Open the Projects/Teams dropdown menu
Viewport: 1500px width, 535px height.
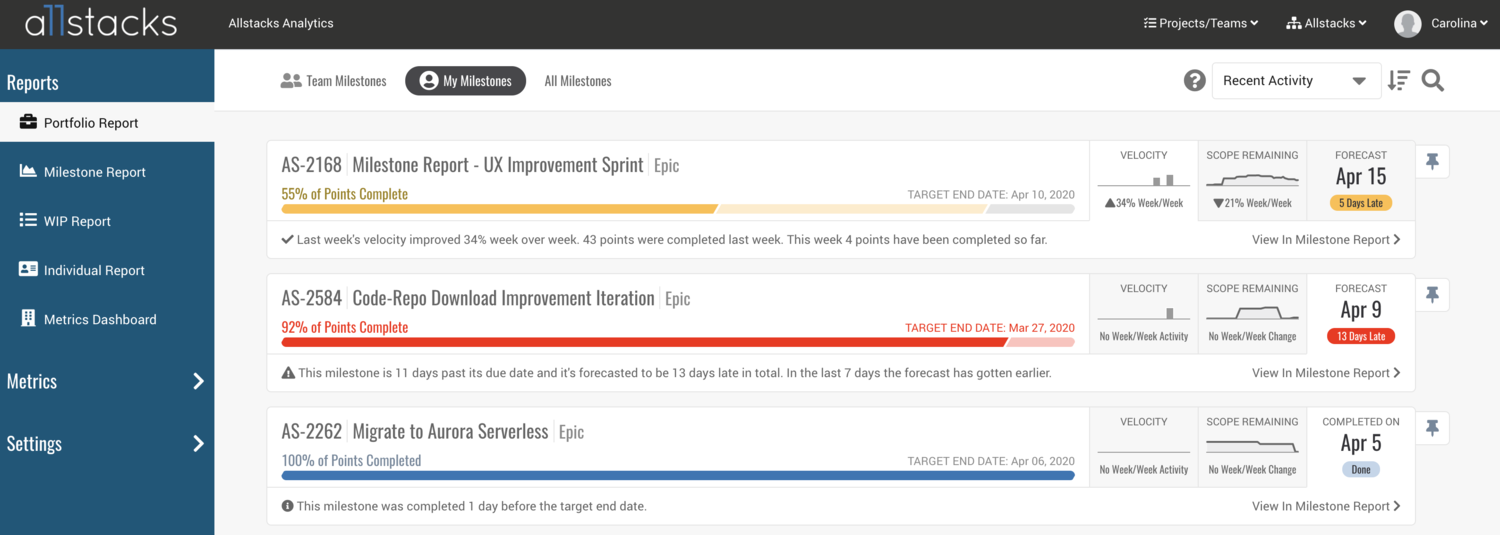1201,23
